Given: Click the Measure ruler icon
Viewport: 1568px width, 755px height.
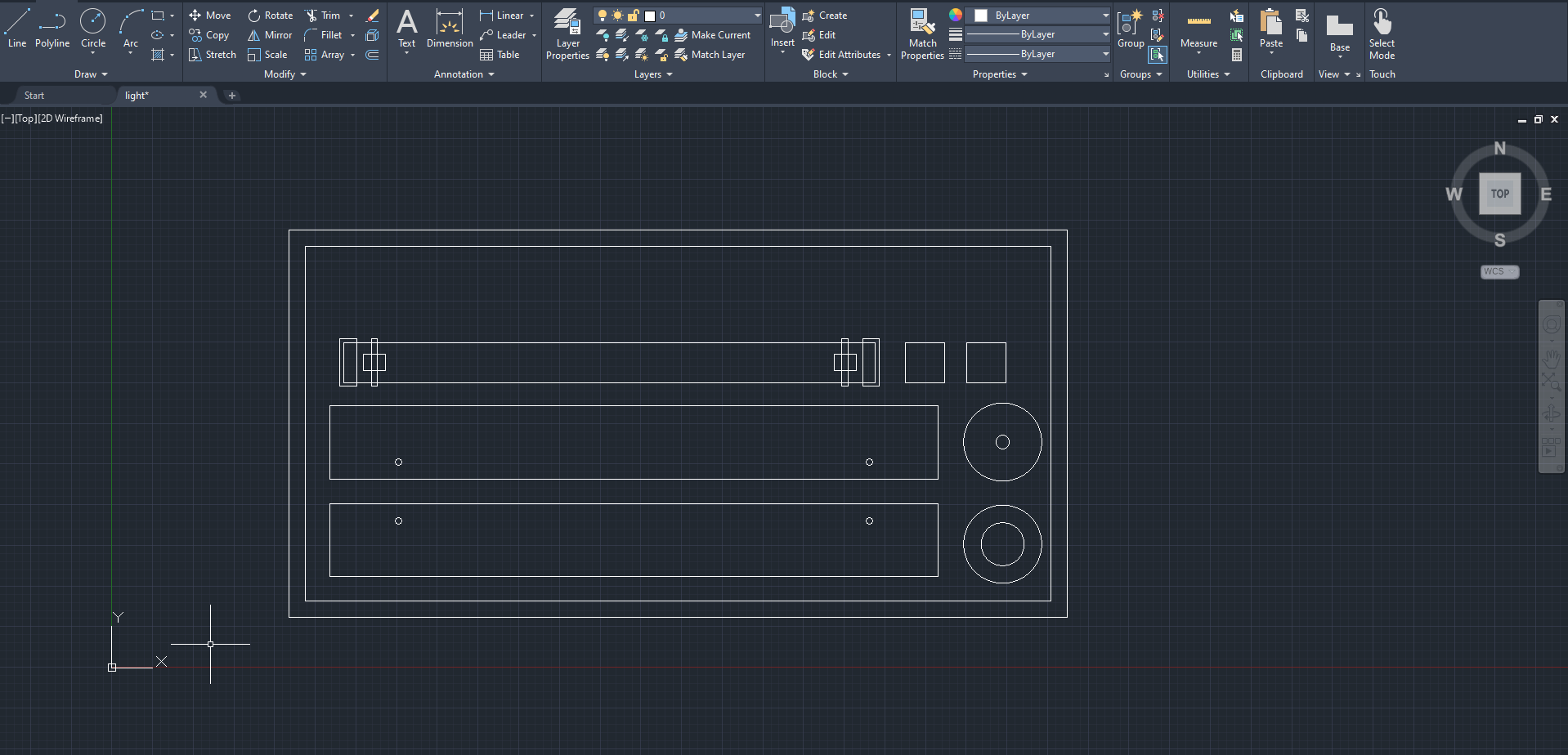Looking at the screenshot, I should (1198, 23).
